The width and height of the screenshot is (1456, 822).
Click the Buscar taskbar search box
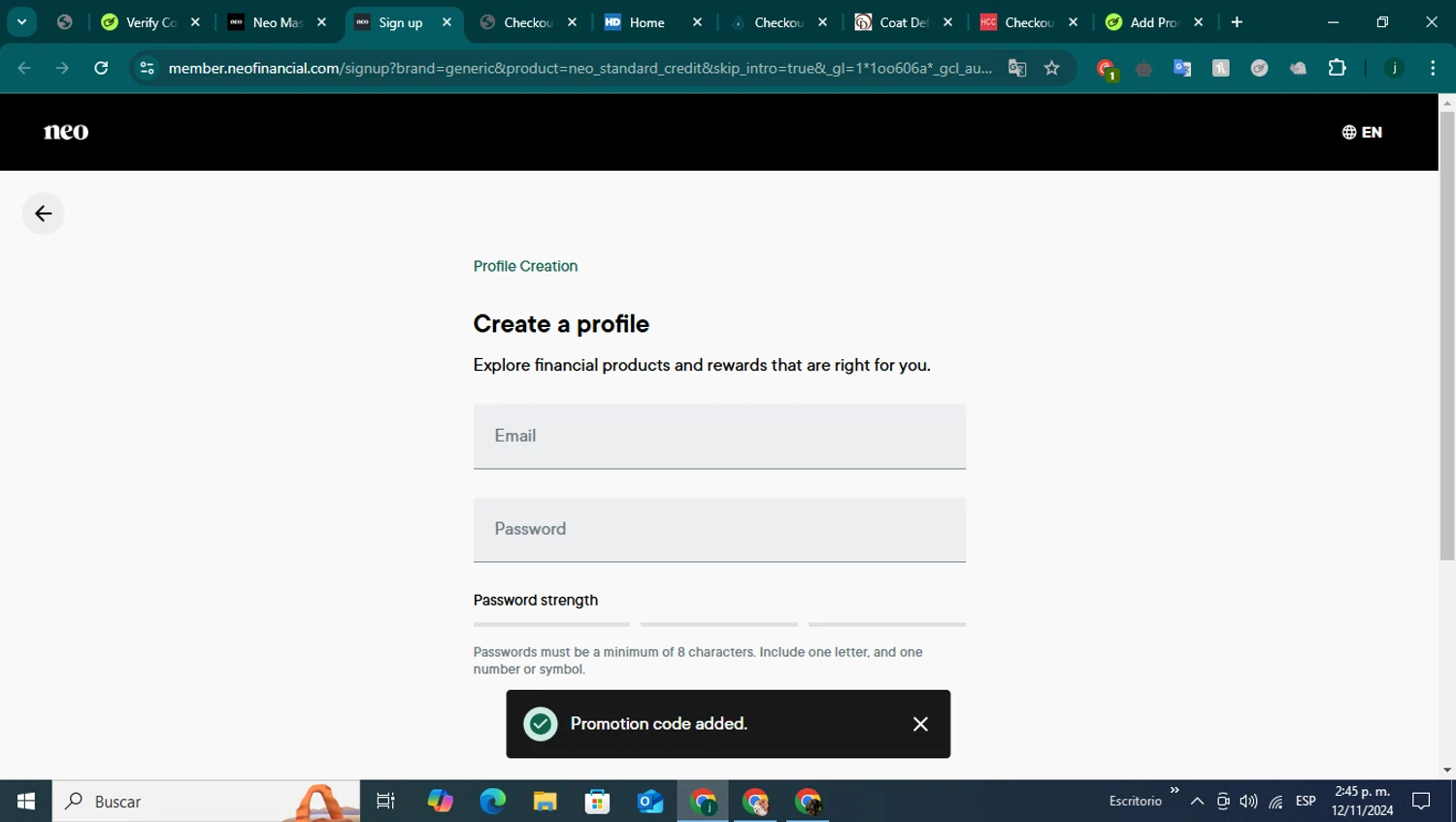click(x=206, y=802)
